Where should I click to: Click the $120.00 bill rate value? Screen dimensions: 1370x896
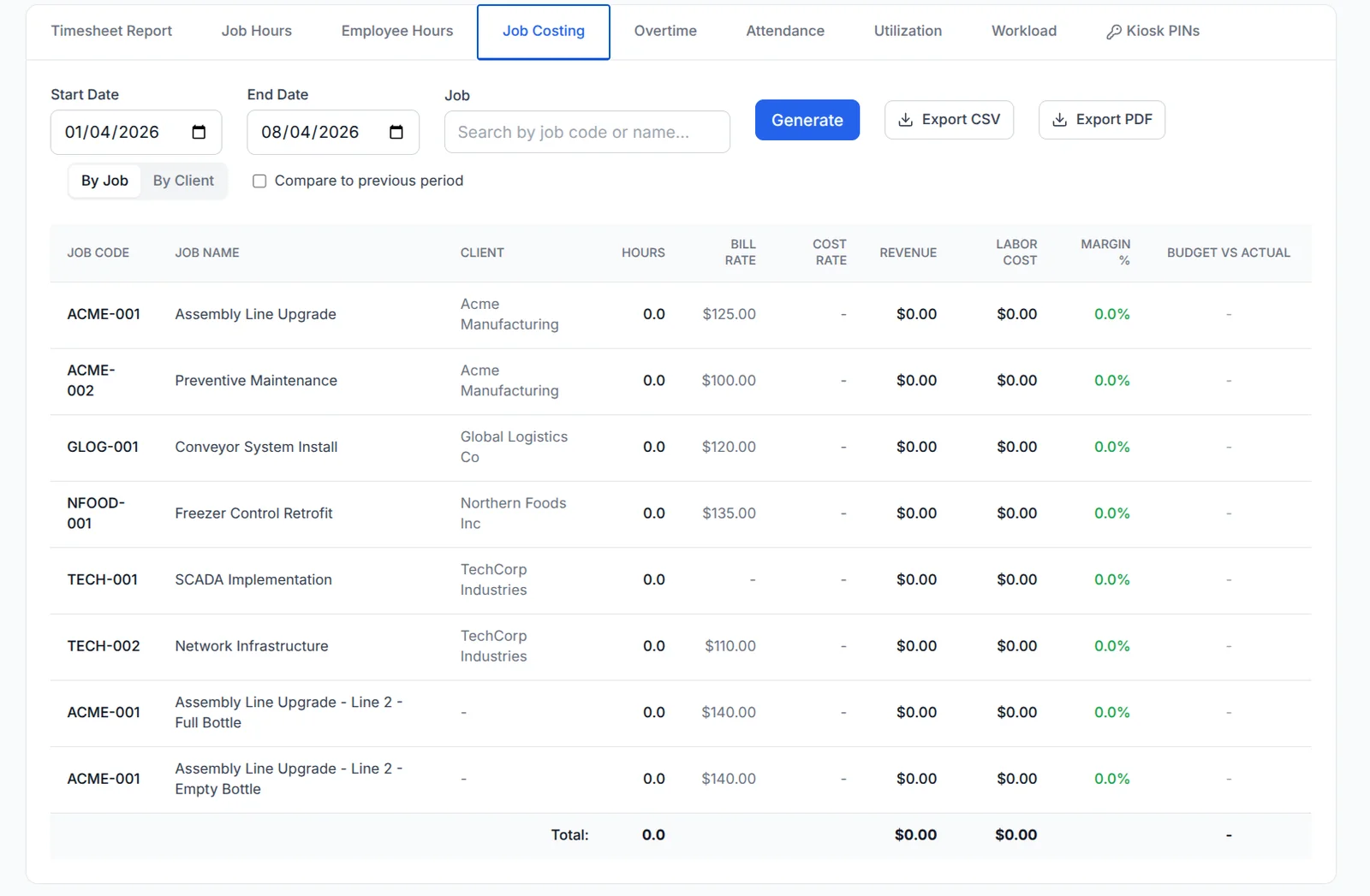(729, 447)
